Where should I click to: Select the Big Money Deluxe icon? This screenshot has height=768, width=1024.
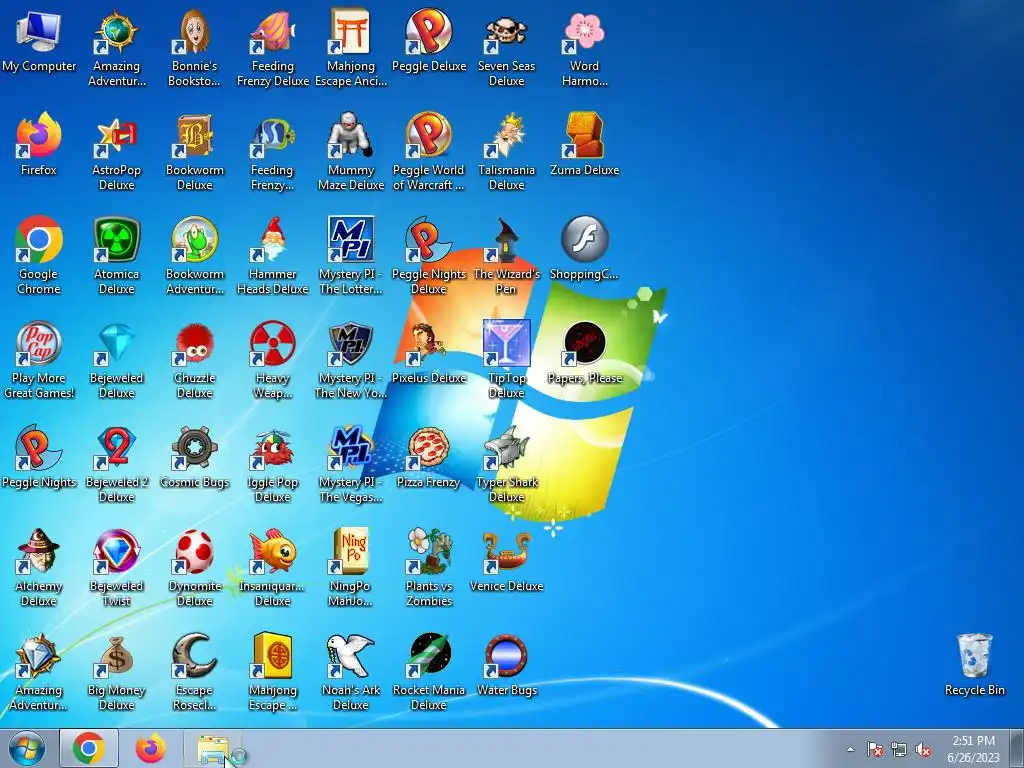(116, 671)
